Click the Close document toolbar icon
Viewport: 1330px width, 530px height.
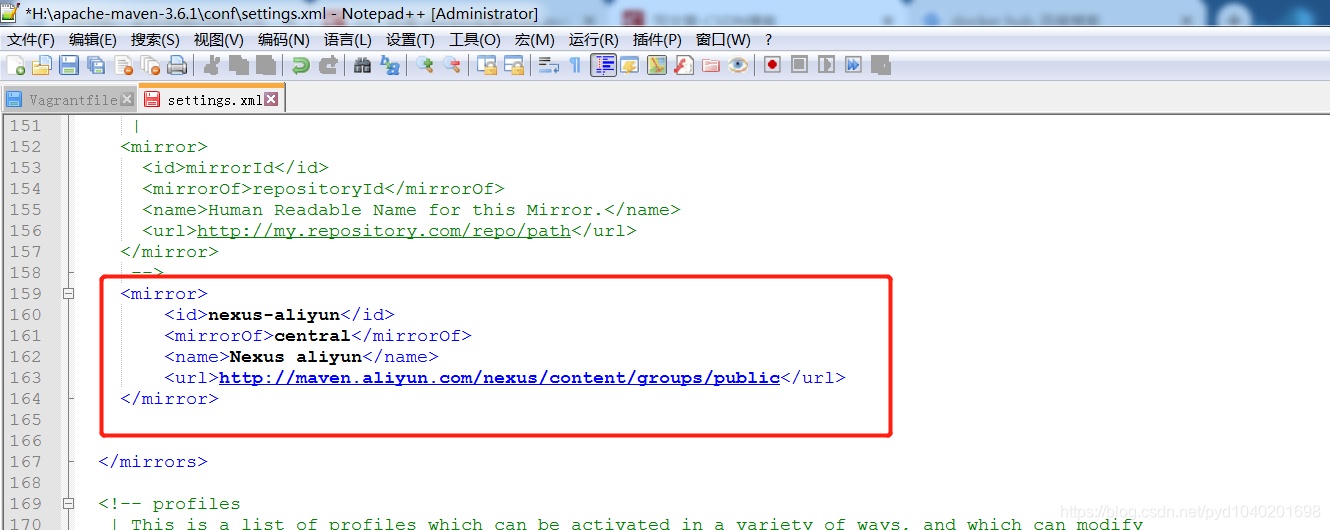(x=123, y=65)
